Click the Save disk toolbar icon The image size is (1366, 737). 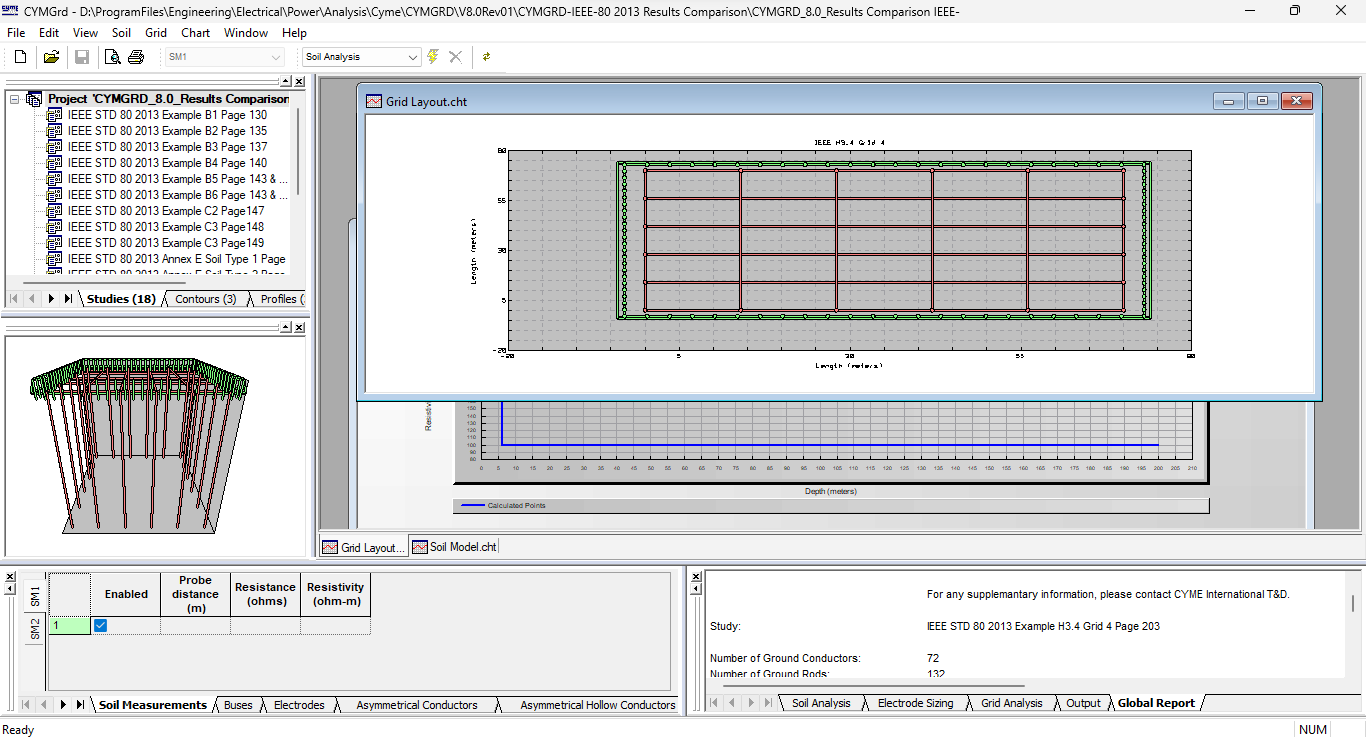(82, 57)
